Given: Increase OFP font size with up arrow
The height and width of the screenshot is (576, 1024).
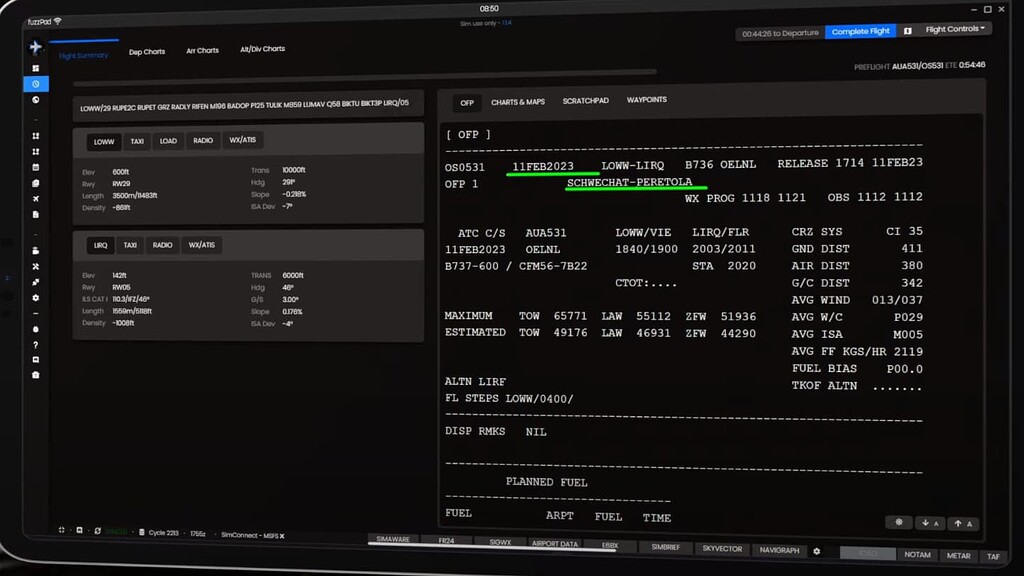Looking at the screenshot, I should [x=962, y=523].
